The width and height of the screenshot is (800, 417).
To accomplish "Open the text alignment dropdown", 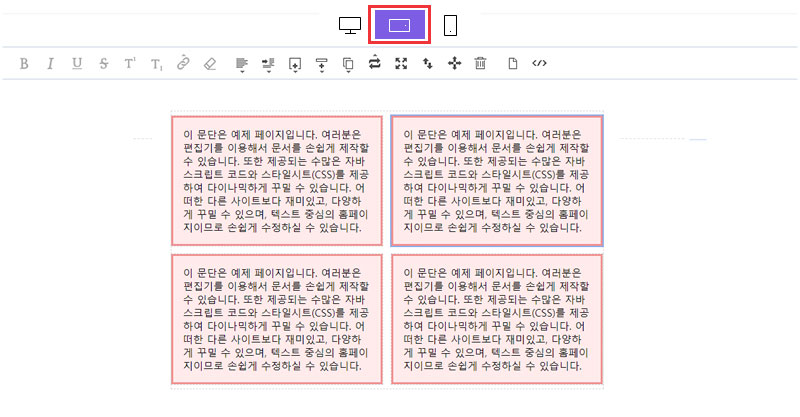I will coord(241,64).
